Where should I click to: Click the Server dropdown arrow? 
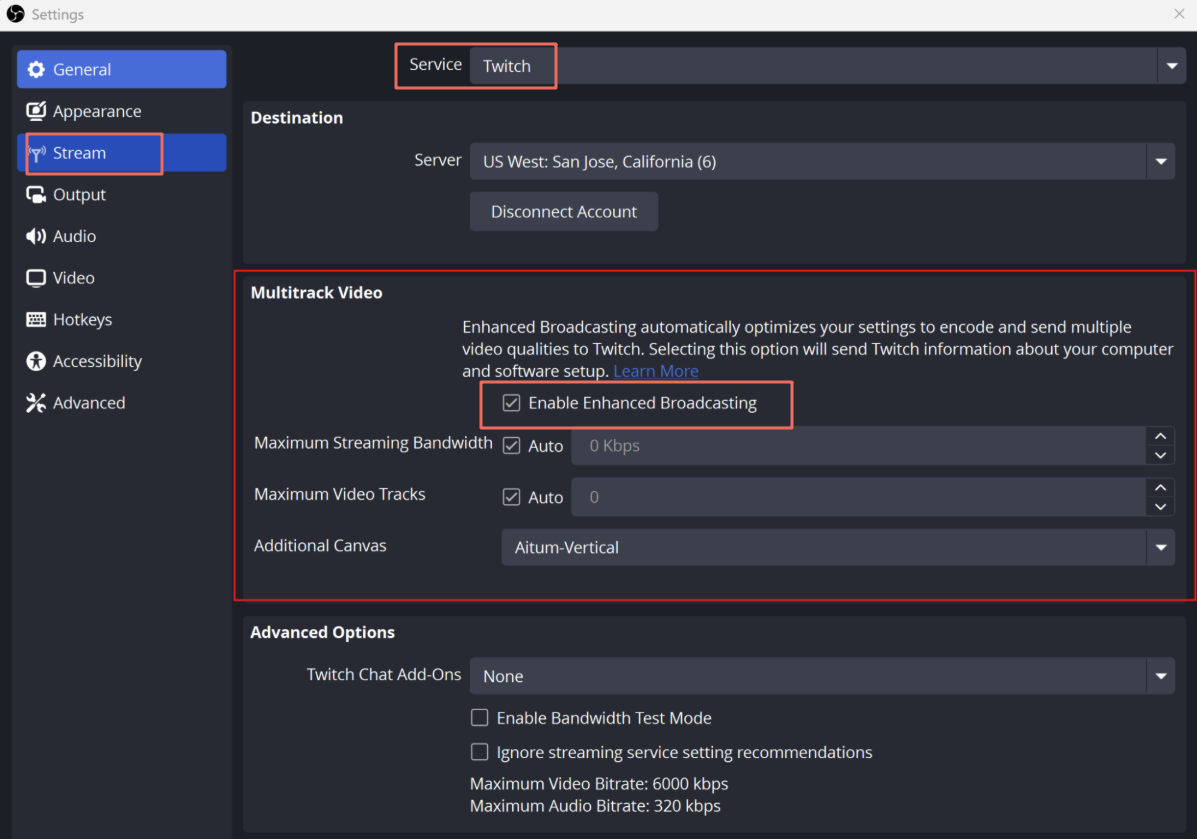(1161, 162)
